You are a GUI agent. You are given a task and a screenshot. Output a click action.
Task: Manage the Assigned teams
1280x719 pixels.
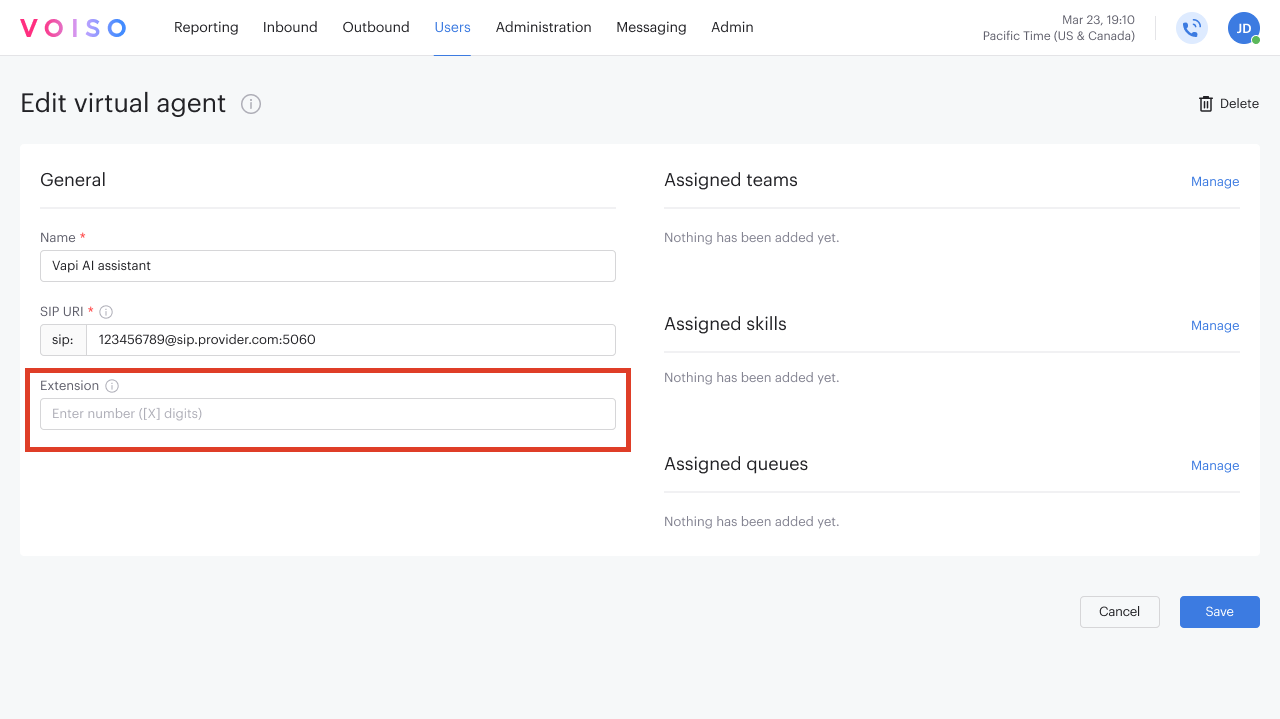click(1214, 181)
